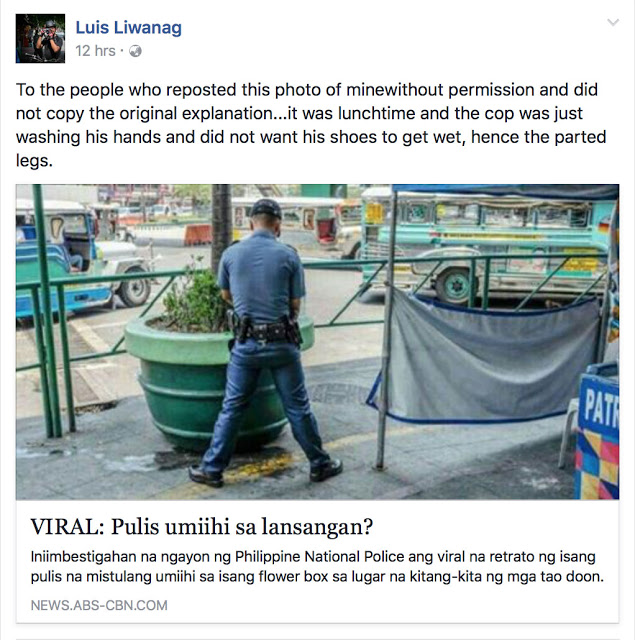Visit the Luis Liwanag profile name link

(129, 28)
